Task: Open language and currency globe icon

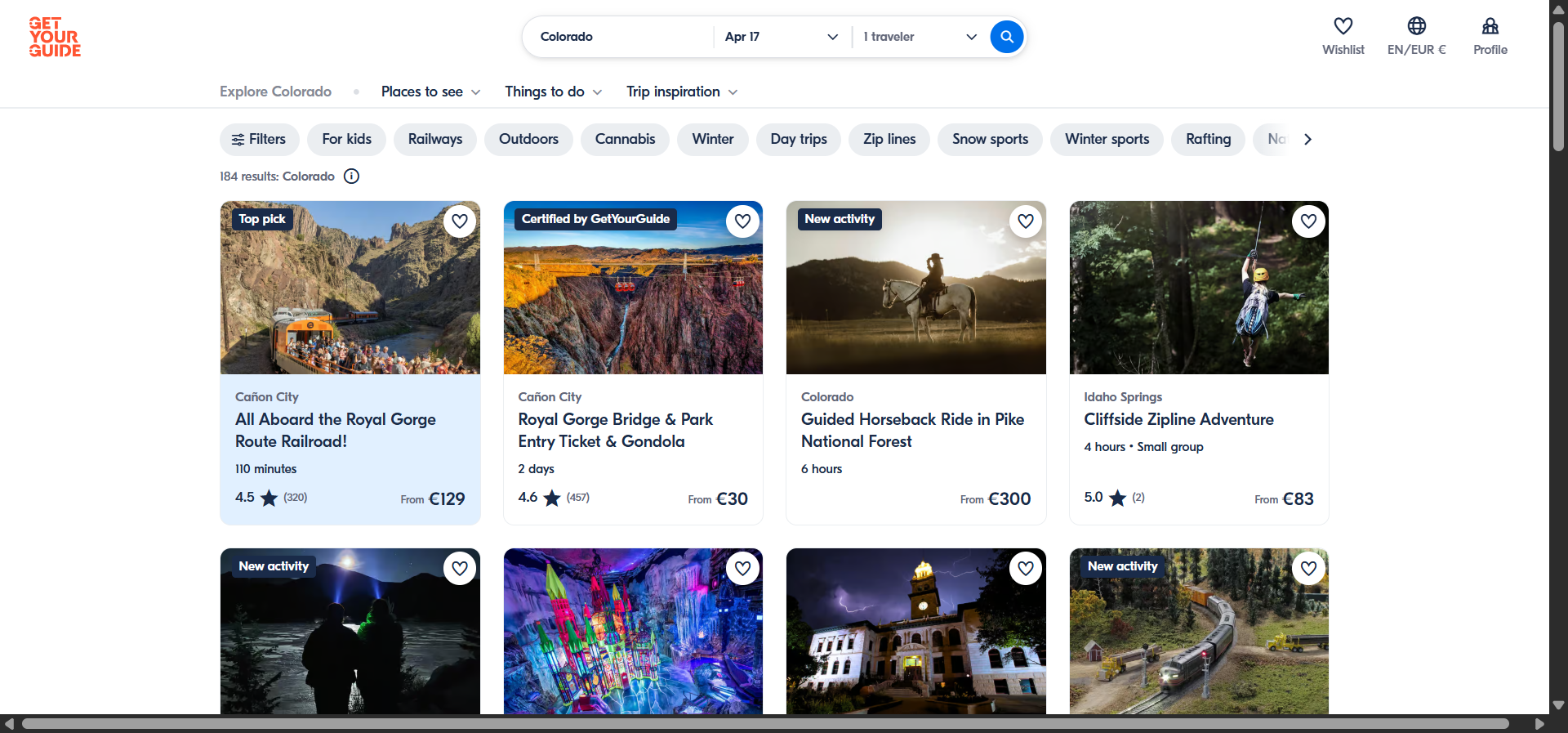Action: click(x=1416, y=27)
